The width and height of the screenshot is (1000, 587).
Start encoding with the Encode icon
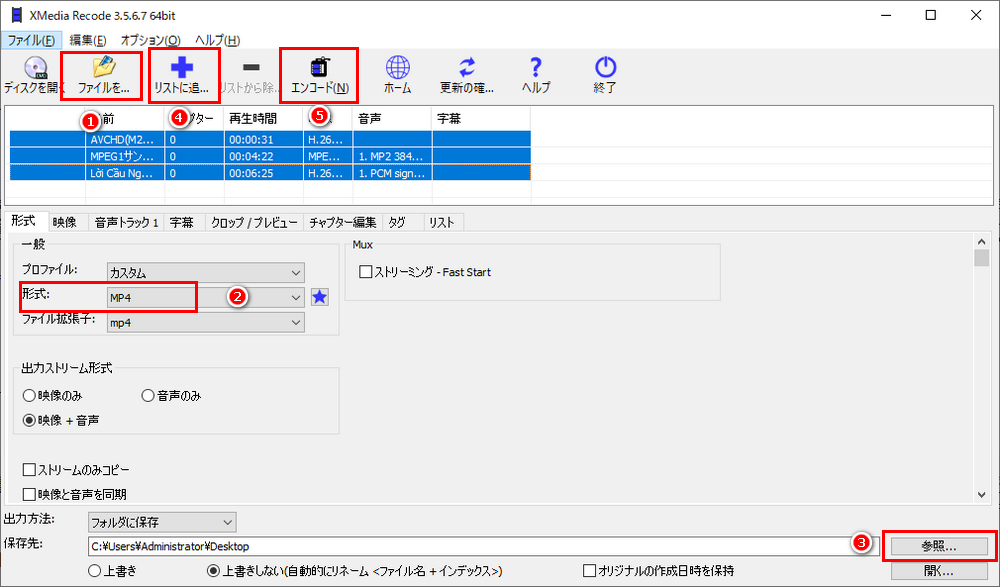(x=319, y=68)
